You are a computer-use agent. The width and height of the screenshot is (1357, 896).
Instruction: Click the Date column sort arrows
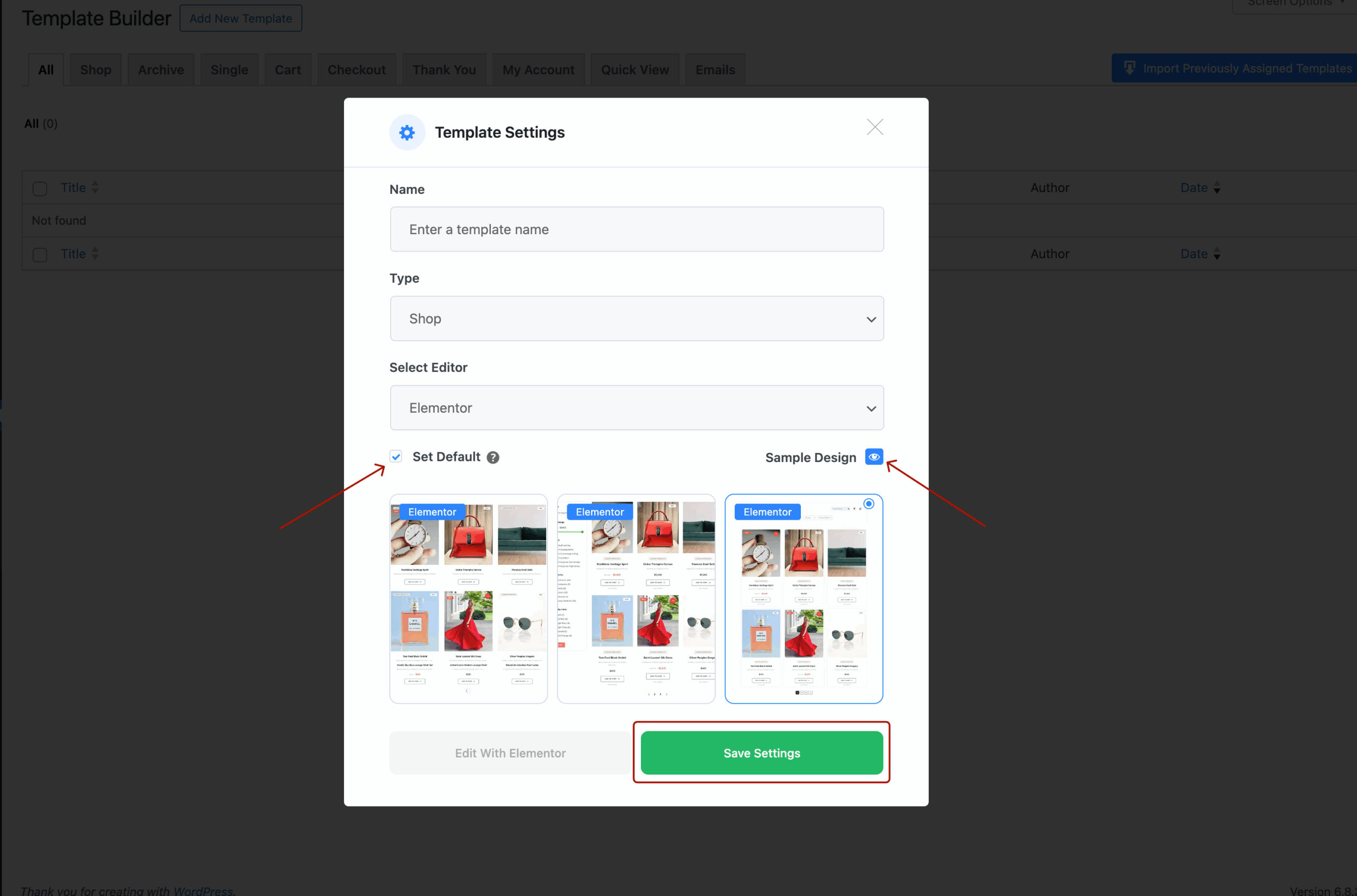[1217, 188]
